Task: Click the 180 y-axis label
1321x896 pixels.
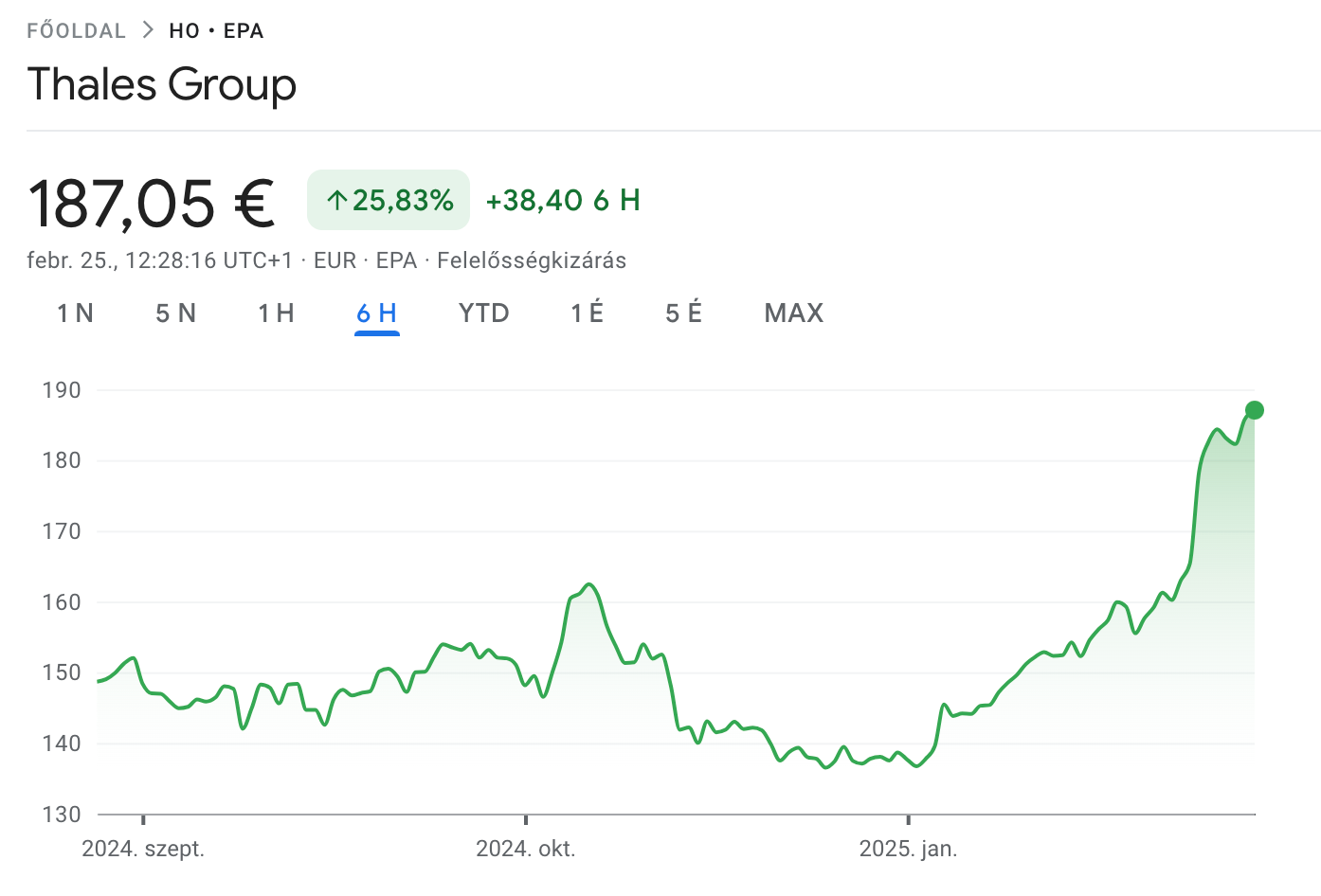Action: coord(62,460)
